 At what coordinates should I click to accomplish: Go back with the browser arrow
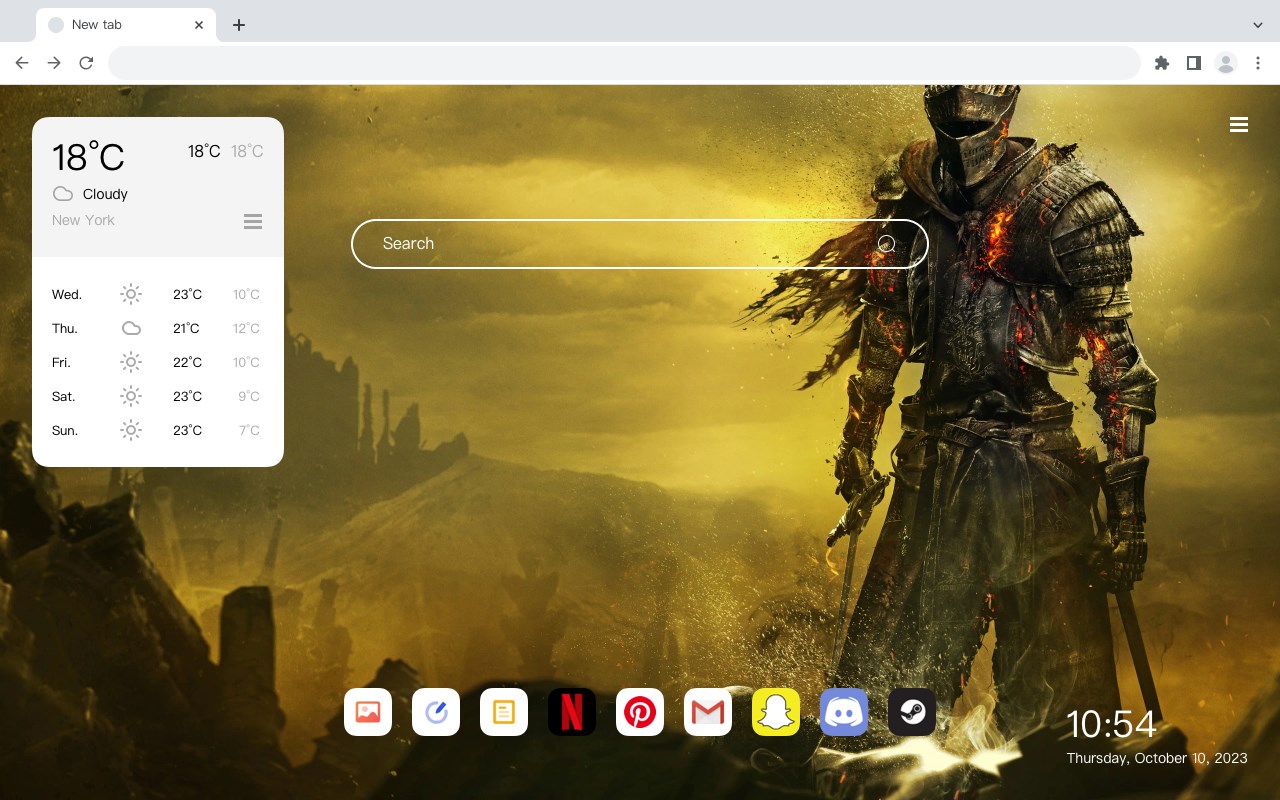point(22,63)
